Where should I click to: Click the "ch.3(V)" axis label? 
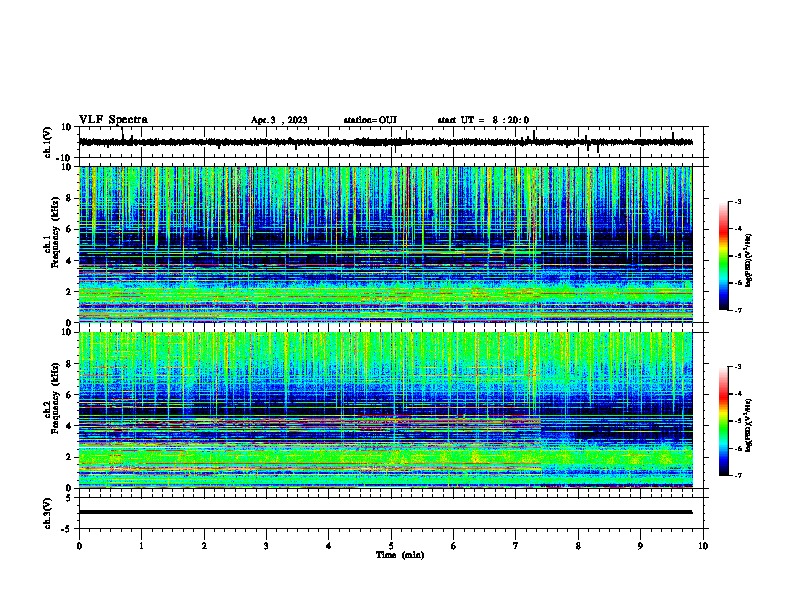[48, 513]
